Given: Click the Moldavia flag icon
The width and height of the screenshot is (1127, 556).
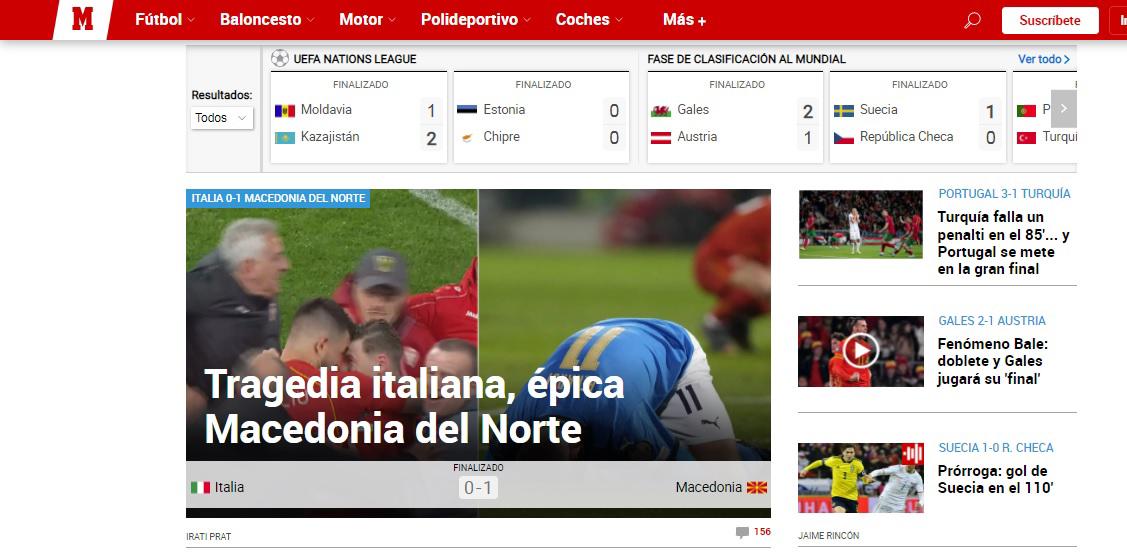Looking at the screenshot, I should point(285,111).
